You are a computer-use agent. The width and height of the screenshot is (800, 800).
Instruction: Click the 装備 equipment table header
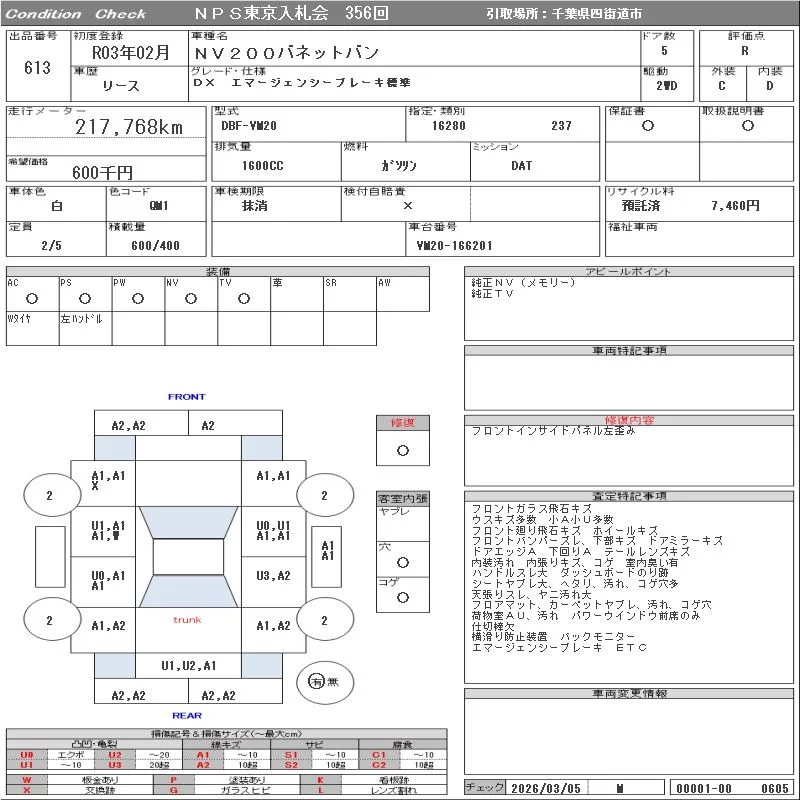218,272
